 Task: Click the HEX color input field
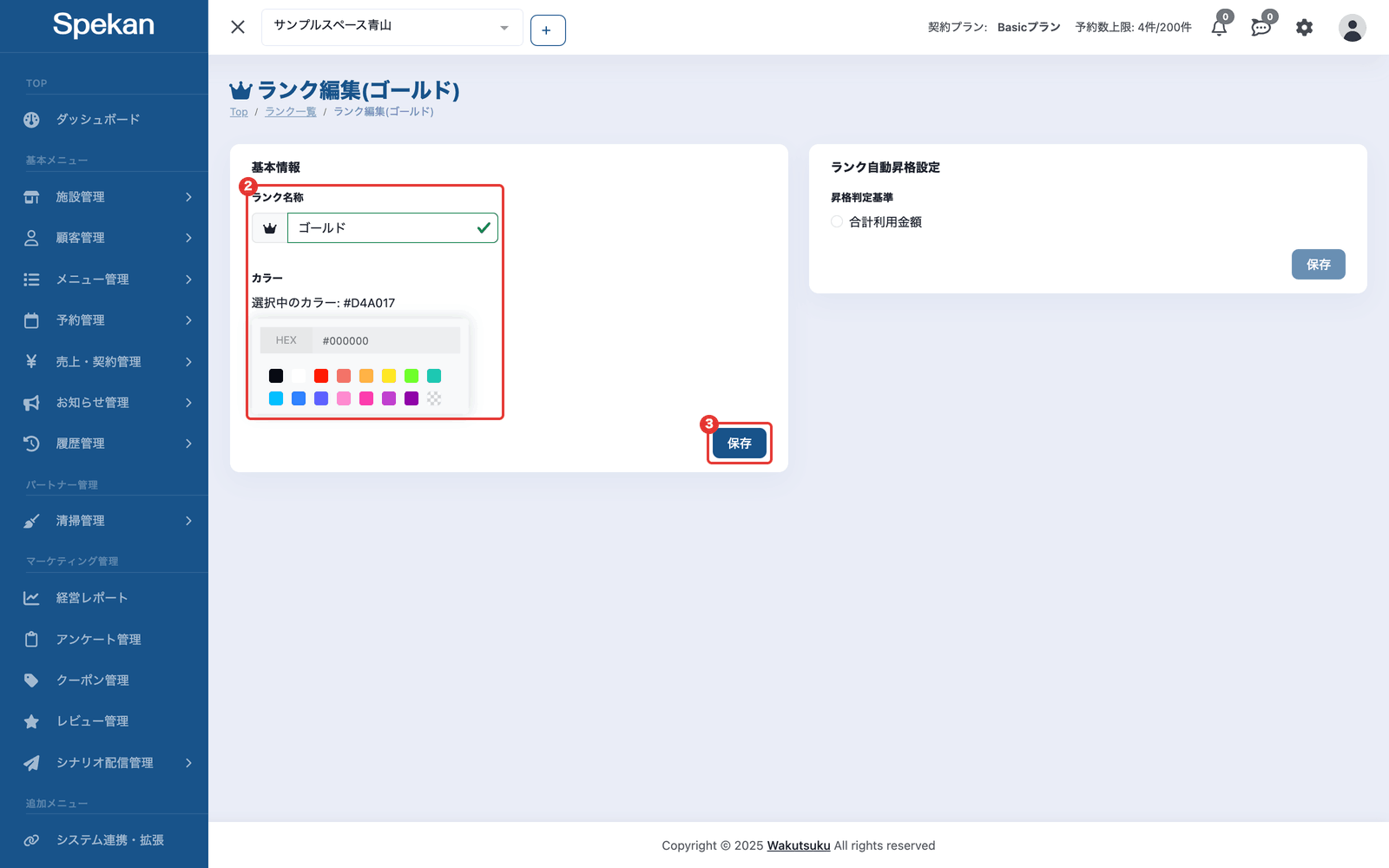point(386,340)
